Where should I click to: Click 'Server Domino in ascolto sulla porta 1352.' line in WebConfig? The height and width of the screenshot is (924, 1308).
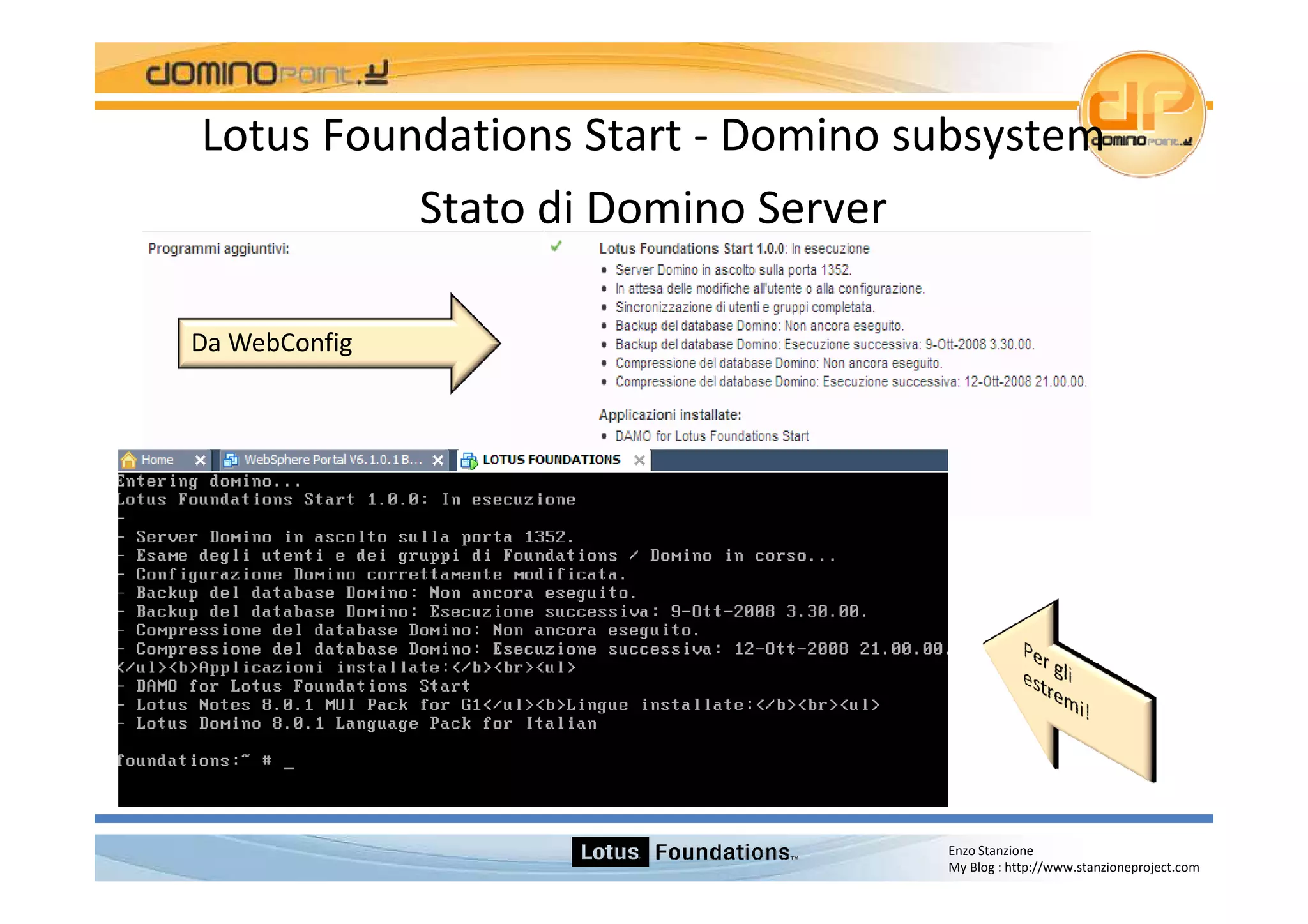[733, 270]
